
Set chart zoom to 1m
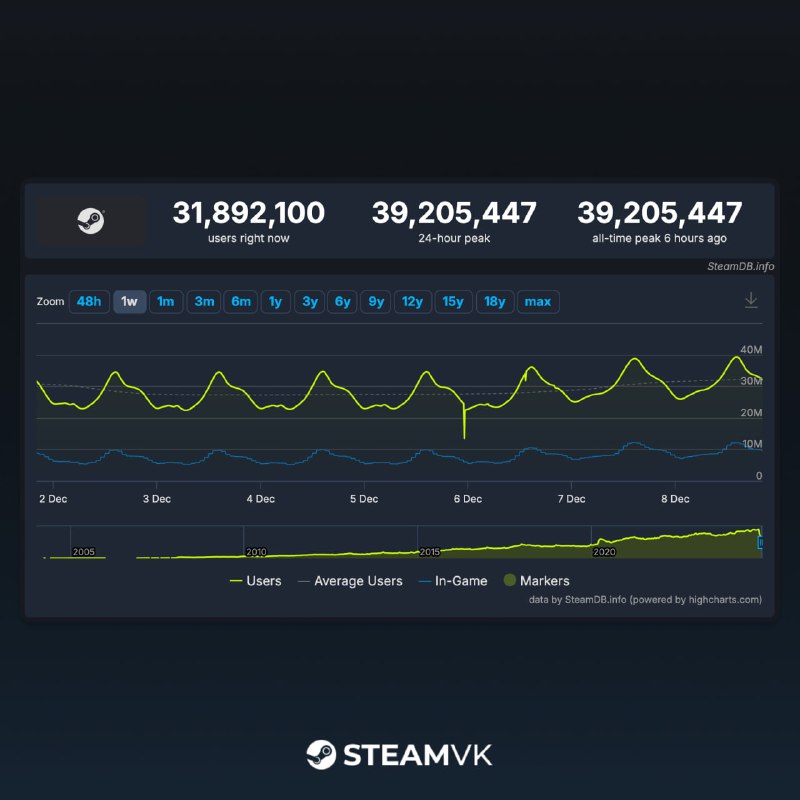pos(166,302)
